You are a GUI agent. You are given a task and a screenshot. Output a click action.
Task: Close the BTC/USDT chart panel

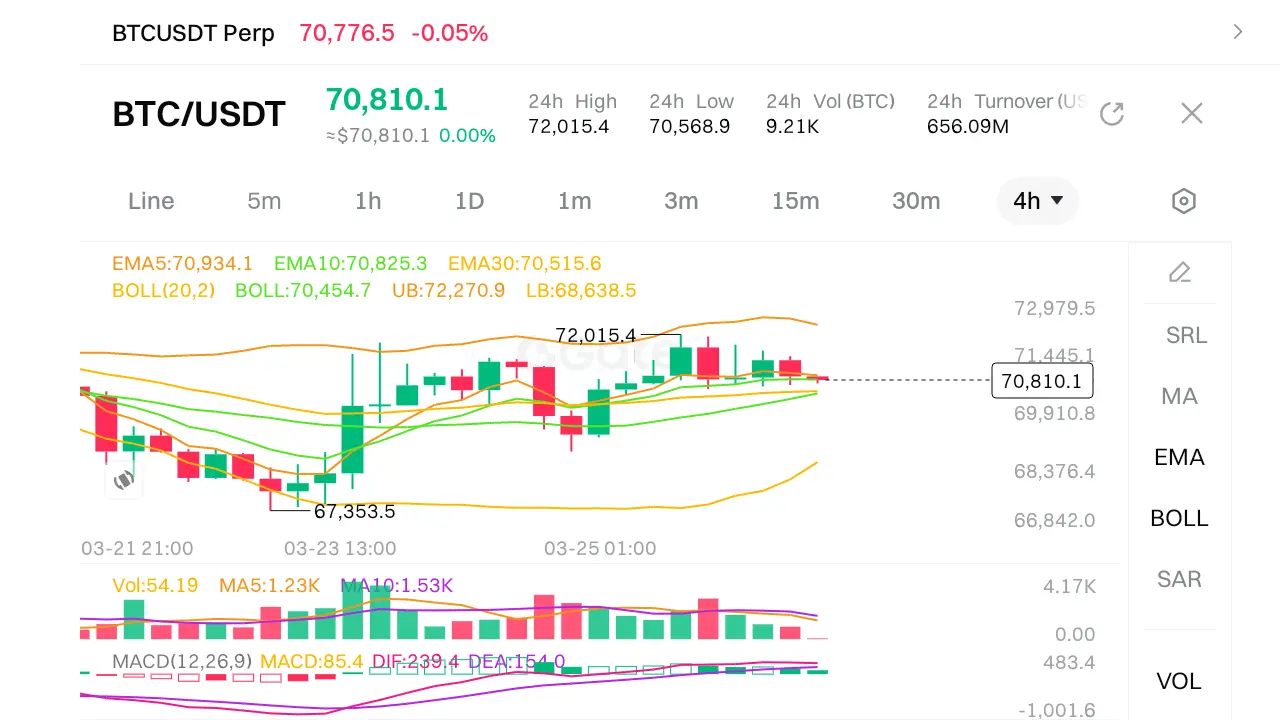[1191, 114]
